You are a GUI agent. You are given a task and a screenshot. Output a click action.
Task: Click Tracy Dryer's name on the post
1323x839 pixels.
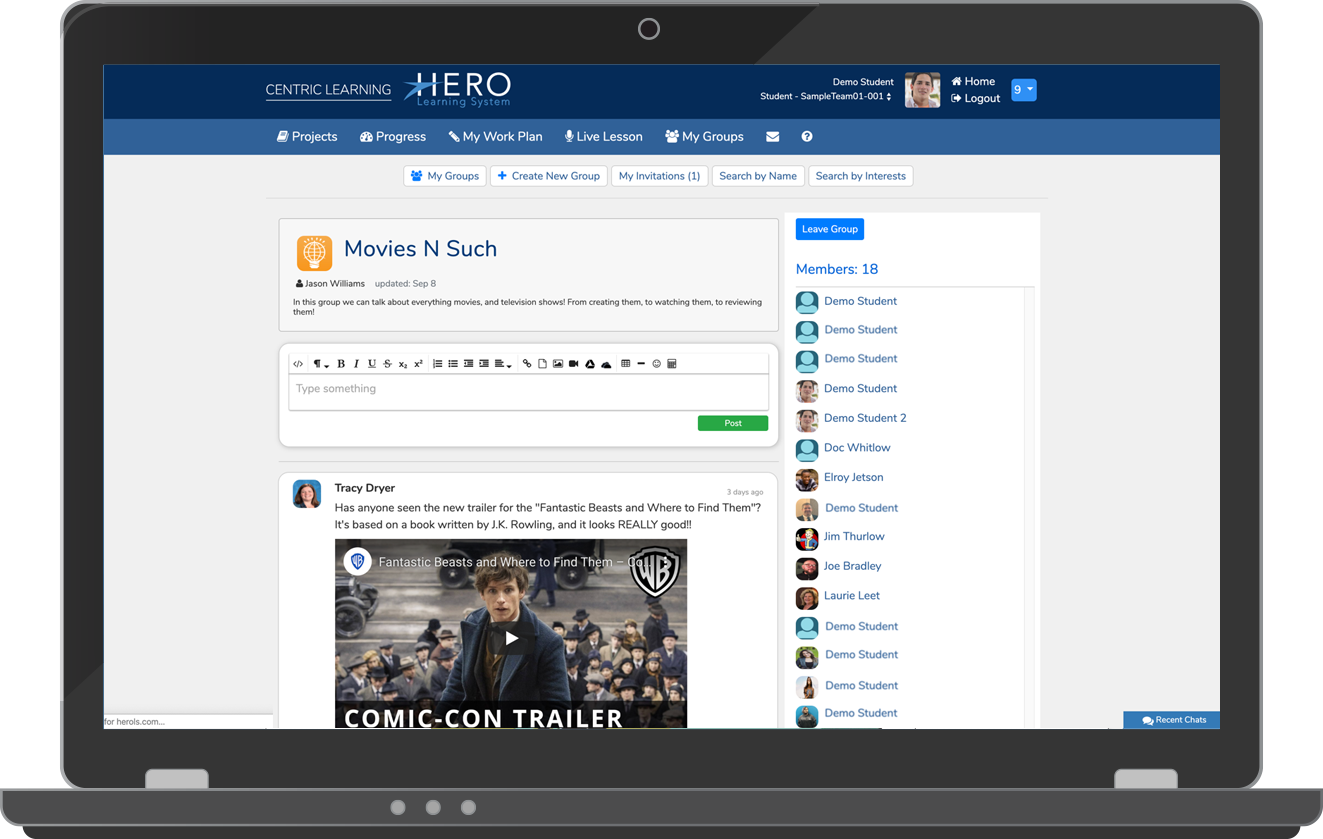pos(365,488)
